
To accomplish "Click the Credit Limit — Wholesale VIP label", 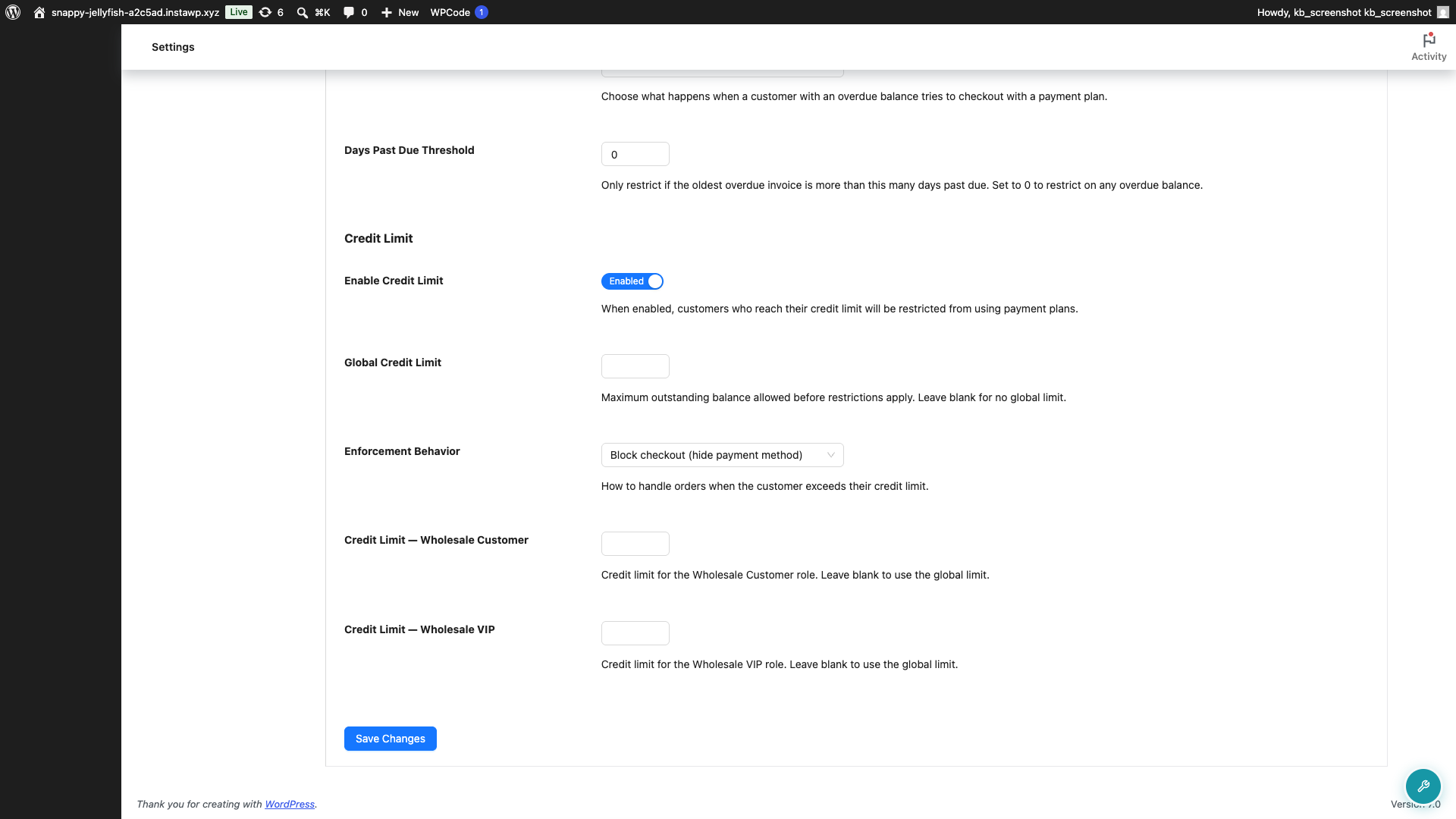I will pyautogui.click(x=419, y=629).
